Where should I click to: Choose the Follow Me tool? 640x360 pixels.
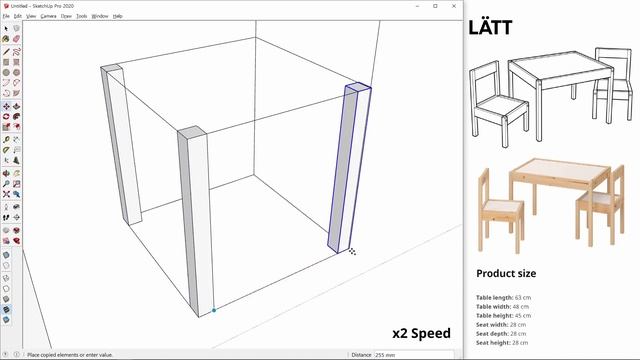click(x=16, y=116)
